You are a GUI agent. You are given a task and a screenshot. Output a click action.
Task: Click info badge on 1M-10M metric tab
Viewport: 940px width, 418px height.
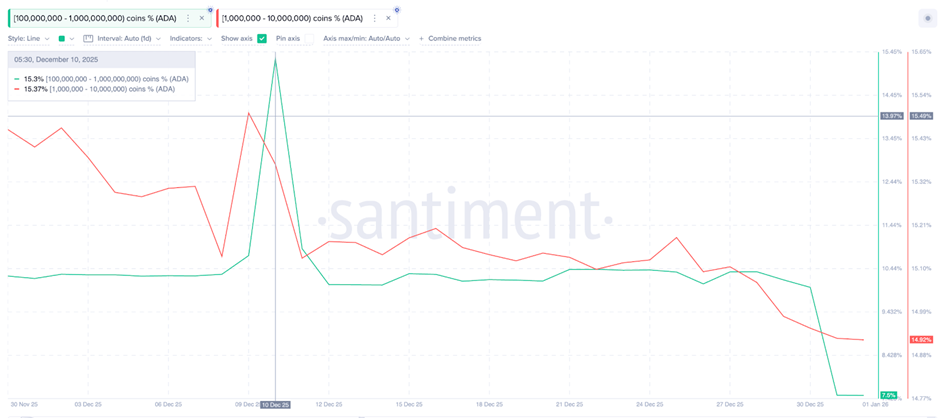pyautogui.click(x=397, y=10)
